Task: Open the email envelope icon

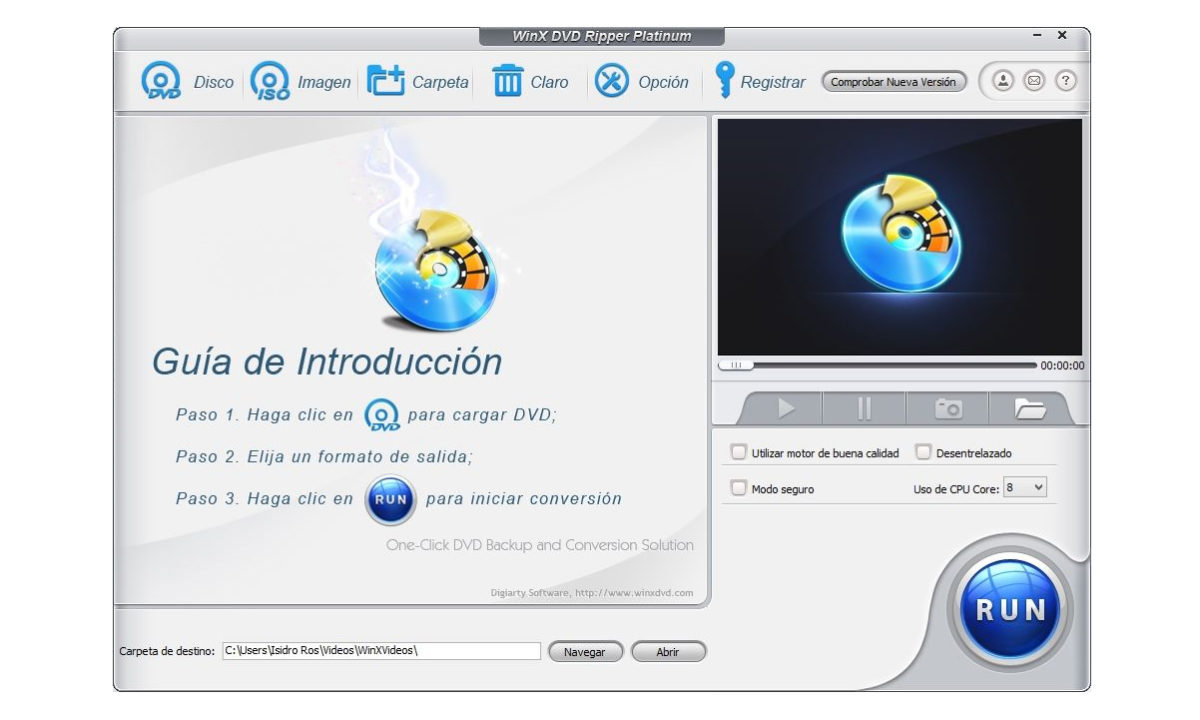Action: click(1034, 81)
